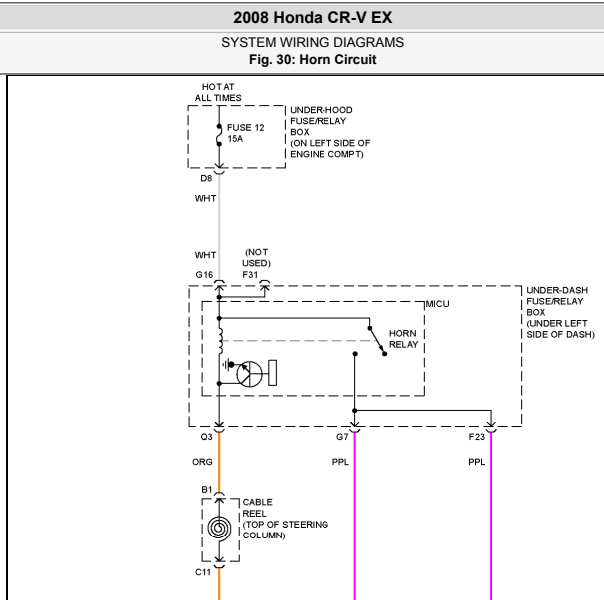The height and width of the screenshot is (600, 604).
Task: Click the 'HOT AT ALL TIMES' label
Action: click(218, 92)
